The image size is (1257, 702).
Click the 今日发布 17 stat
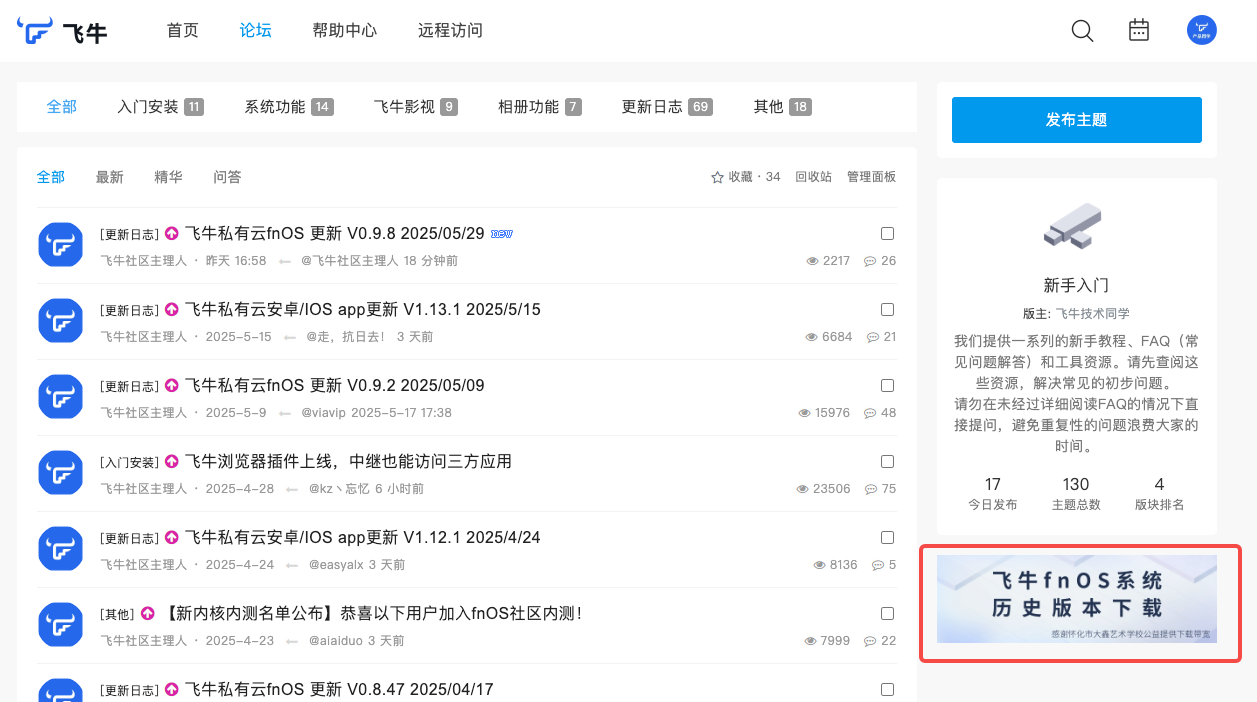pyautogui.click(x=992, y=494)
